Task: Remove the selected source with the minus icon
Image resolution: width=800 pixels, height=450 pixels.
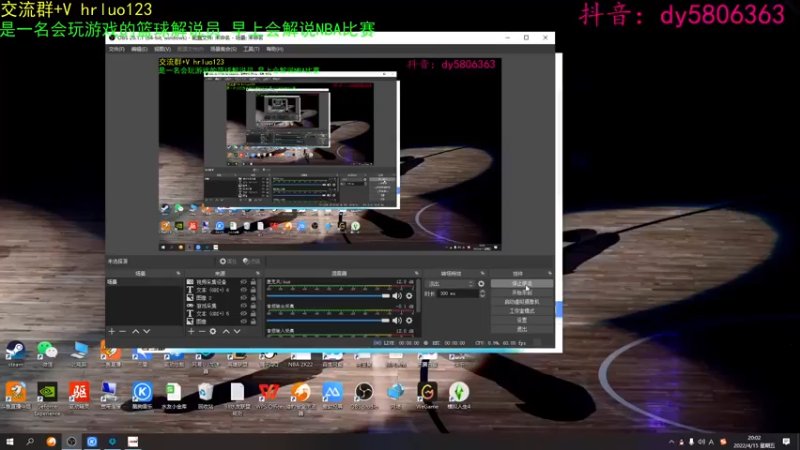Action: 202,331
